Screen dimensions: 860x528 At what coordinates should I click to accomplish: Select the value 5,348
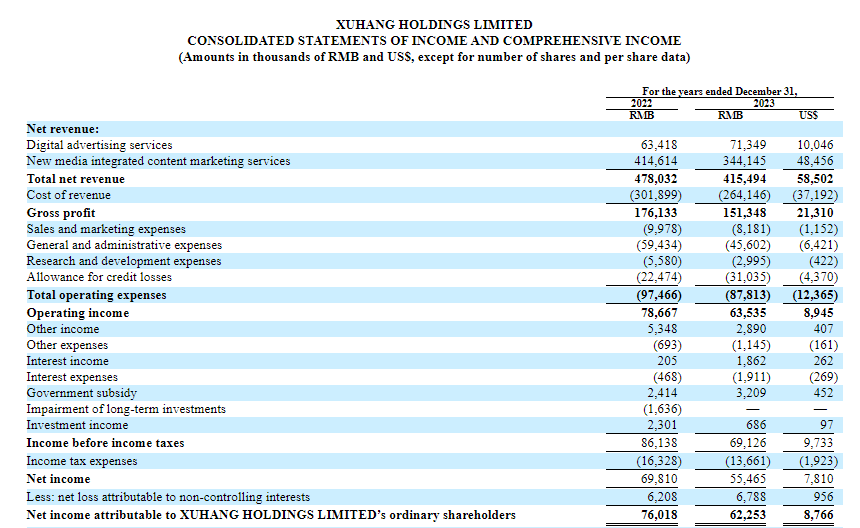pyautogui.click(x=662, y=329)
